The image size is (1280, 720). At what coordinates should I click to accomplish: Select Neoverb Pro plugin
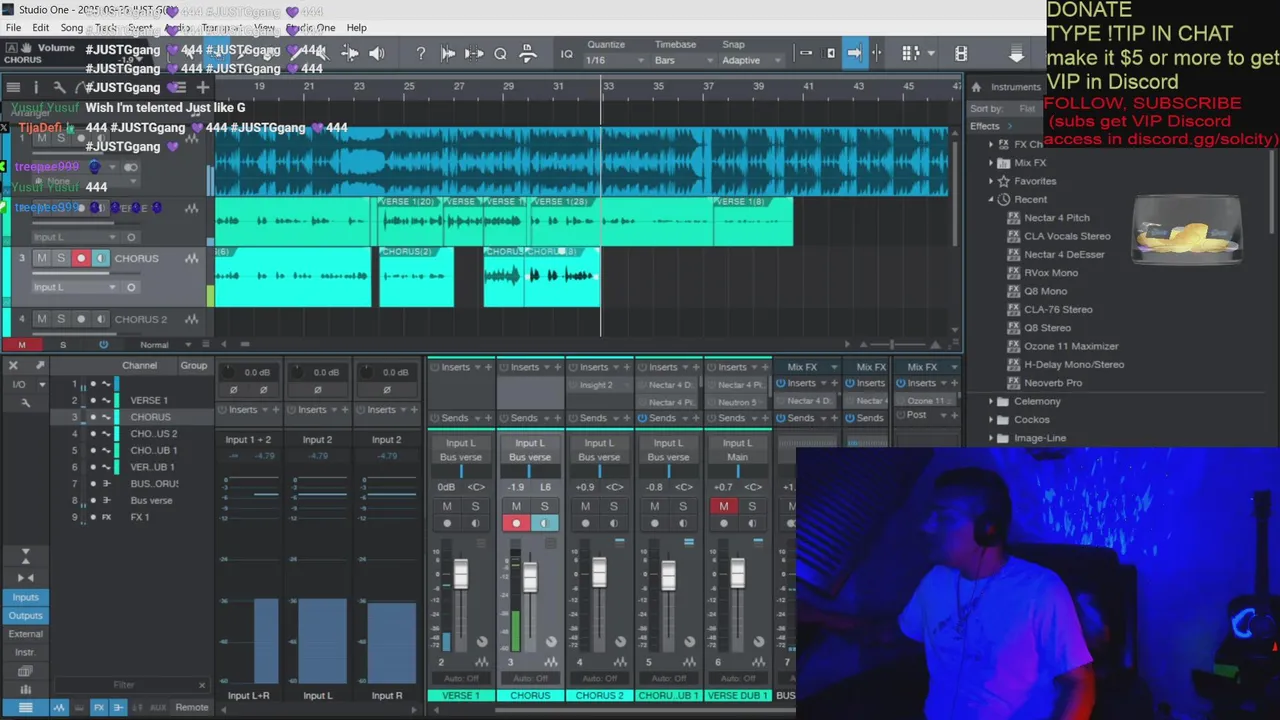click(x=1053, y=383)
